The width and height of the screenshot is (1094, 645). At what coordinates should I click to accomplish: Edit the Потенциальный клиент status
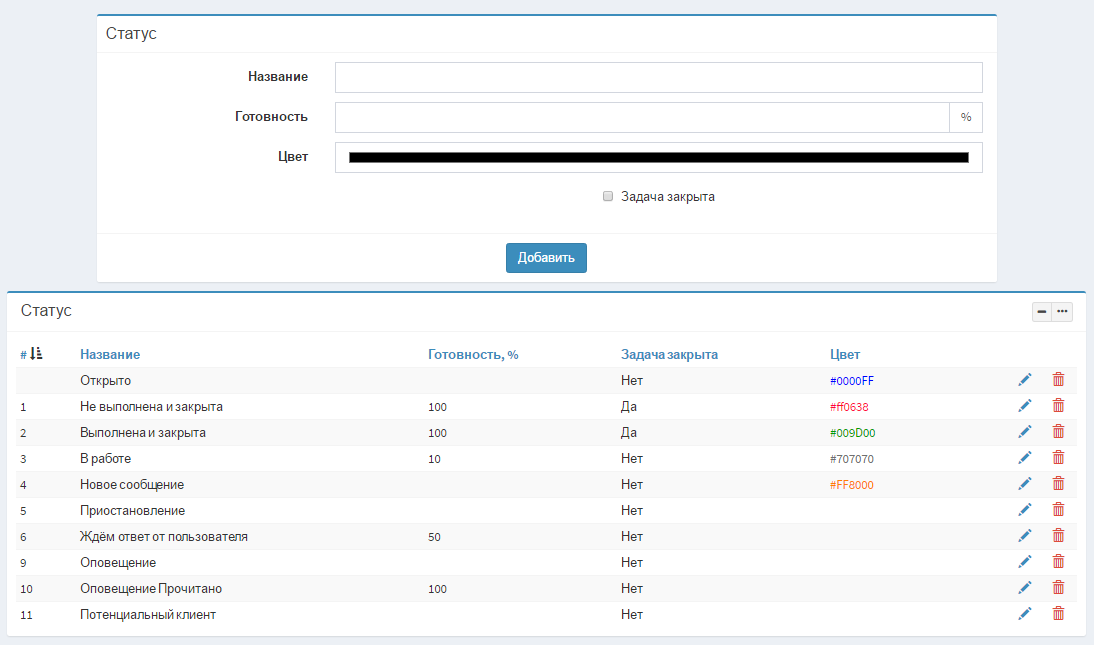pyautogui.click(x=1024, y=614)
